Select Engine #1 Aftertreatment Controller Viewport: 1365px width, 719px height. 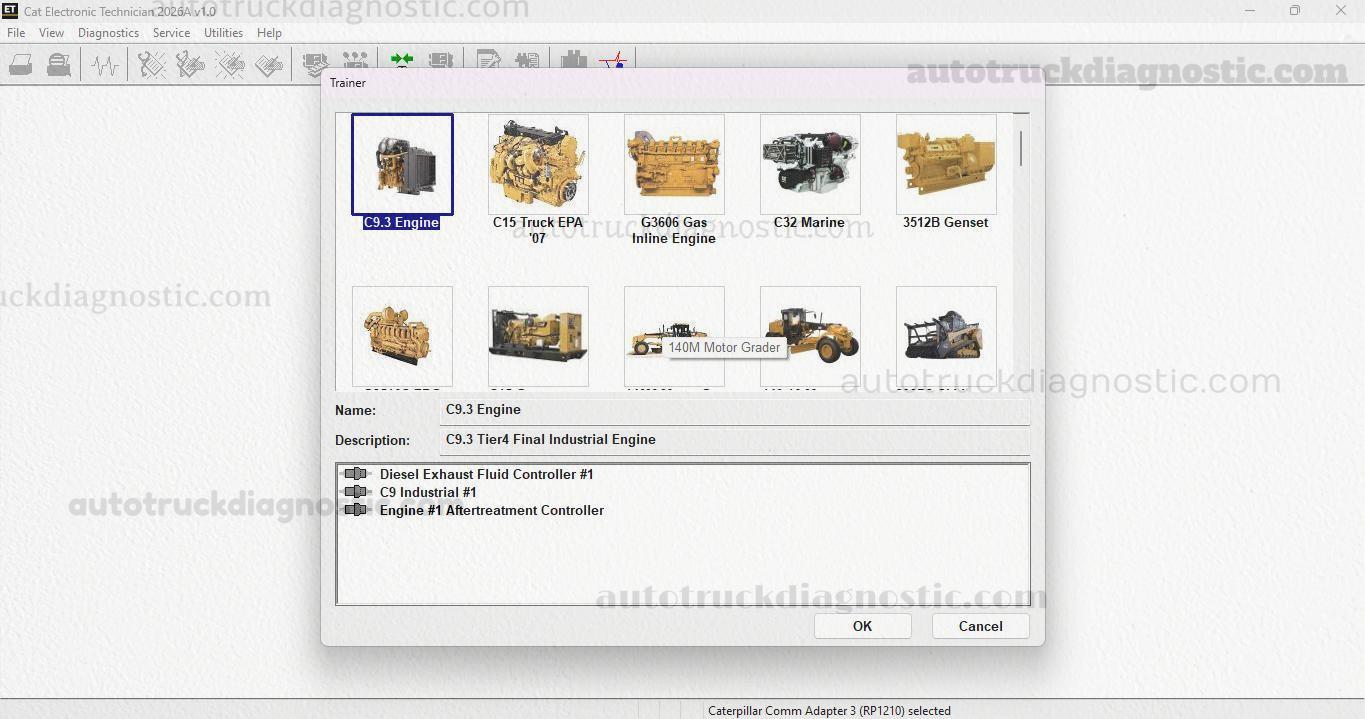(491, 510)
